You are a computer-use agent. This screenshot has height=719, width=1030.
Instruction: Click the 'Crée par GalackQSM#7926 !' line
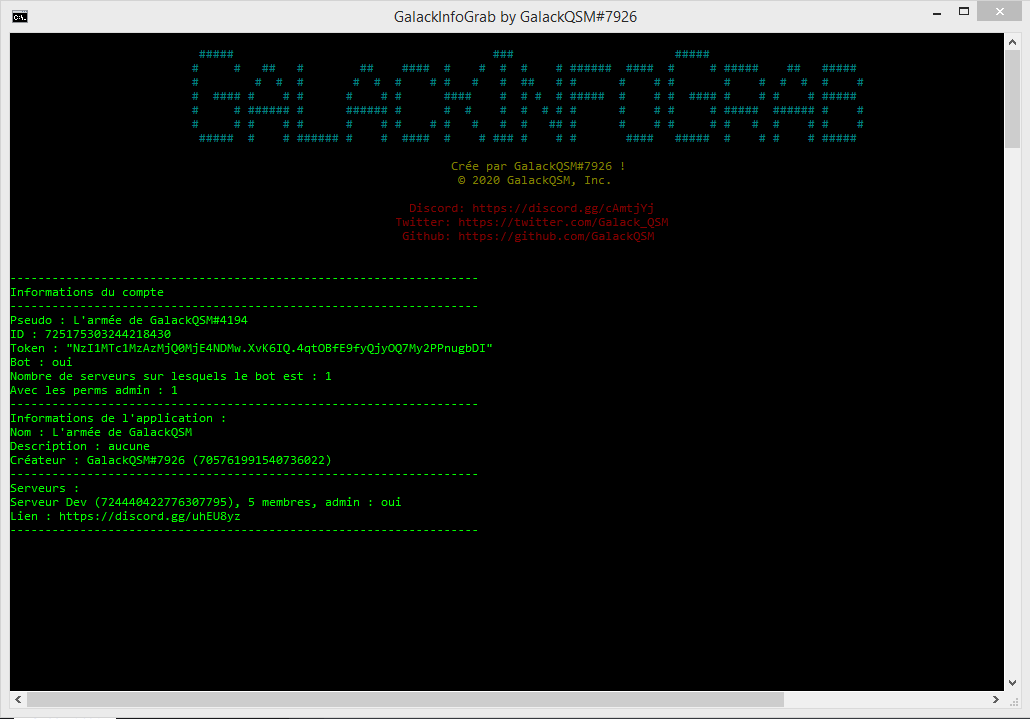[x=538, y=166]
